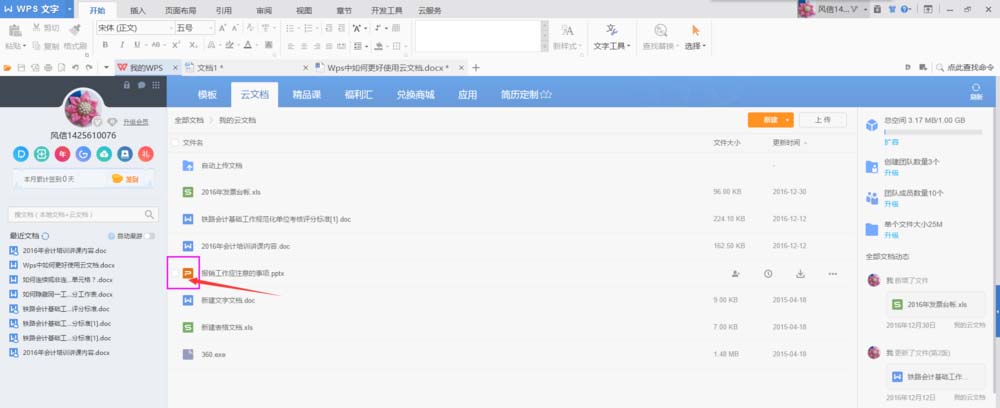The image size is (1000, 408).
Task: Open the 精品课 tab
Action: coord(307,94)
